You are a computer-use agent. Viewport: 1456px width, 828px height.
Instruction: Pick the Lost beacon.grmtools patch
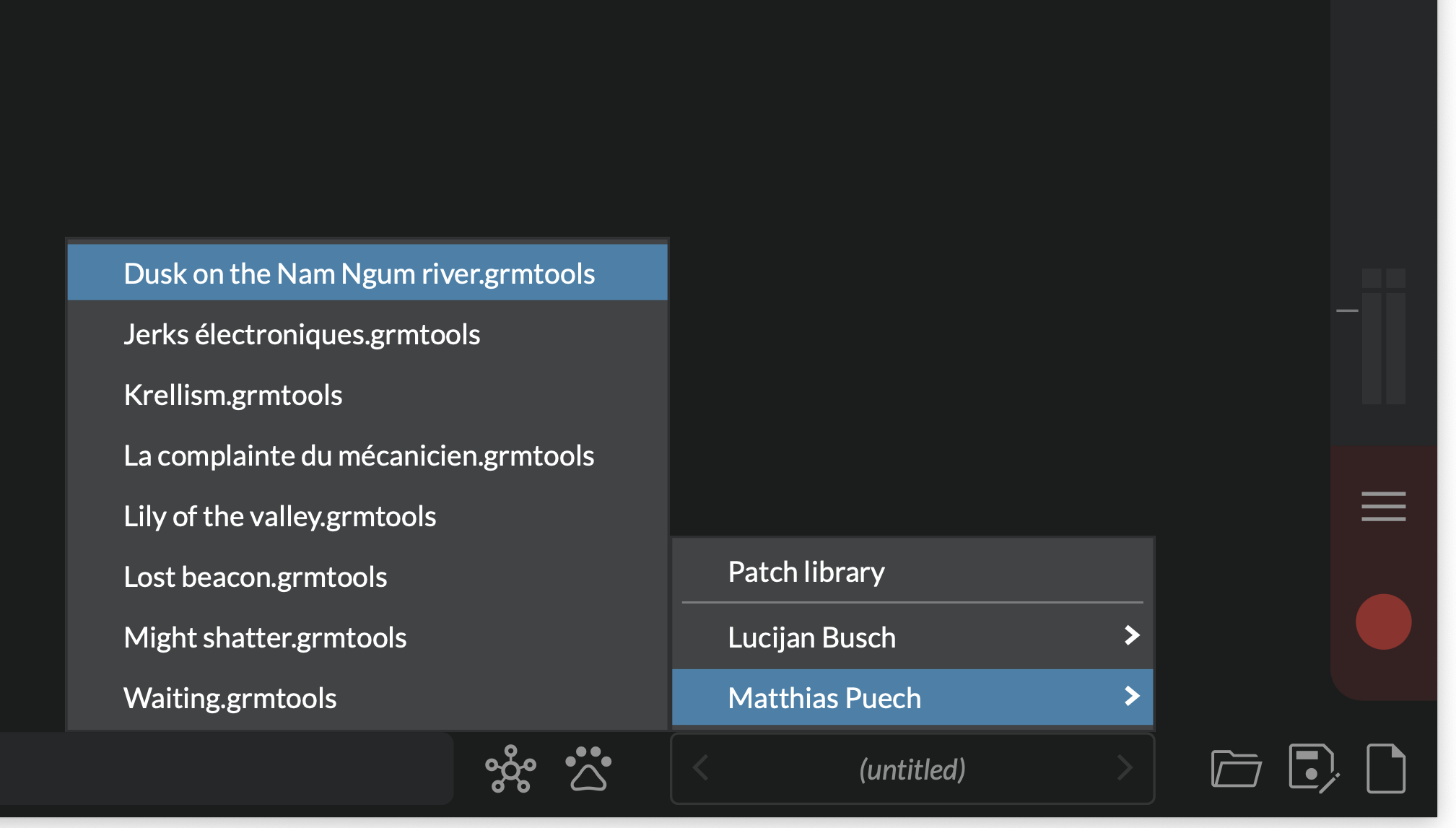(x=256, y=577)
